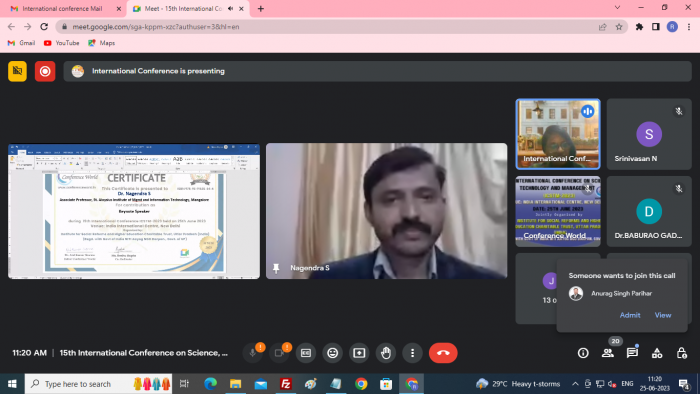Select the Conference World participant tile

(x=558, y=211)
